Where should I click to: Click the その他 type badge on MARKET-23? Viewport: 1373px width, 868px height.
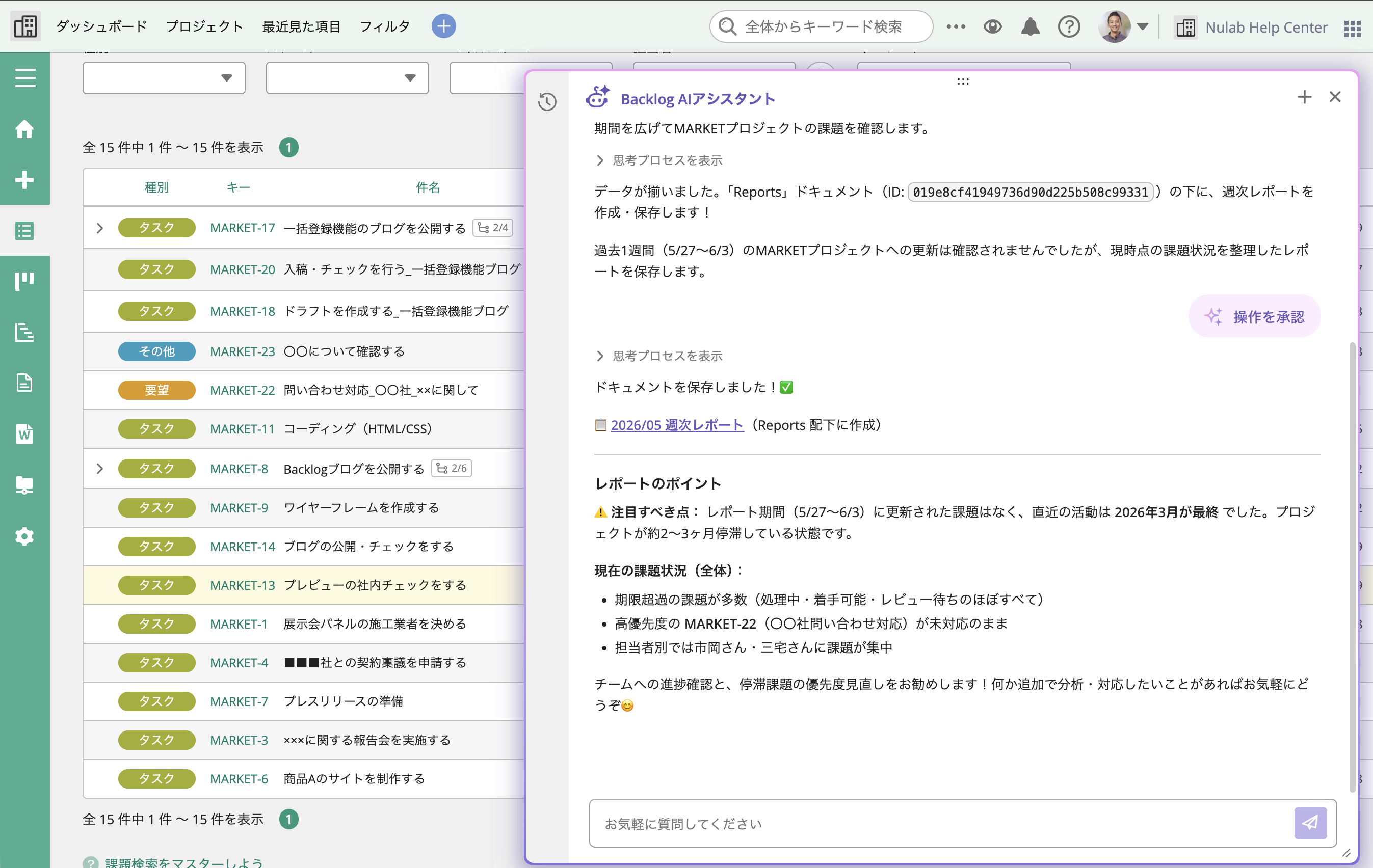pos(157,351)
